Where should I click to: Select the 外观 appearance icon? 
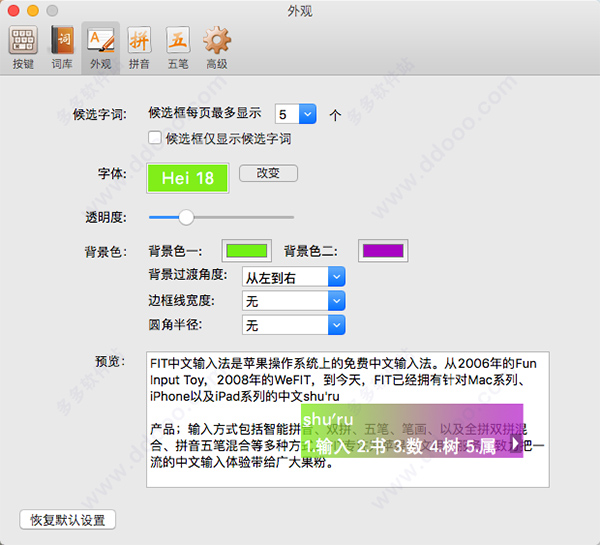[101, 47]
